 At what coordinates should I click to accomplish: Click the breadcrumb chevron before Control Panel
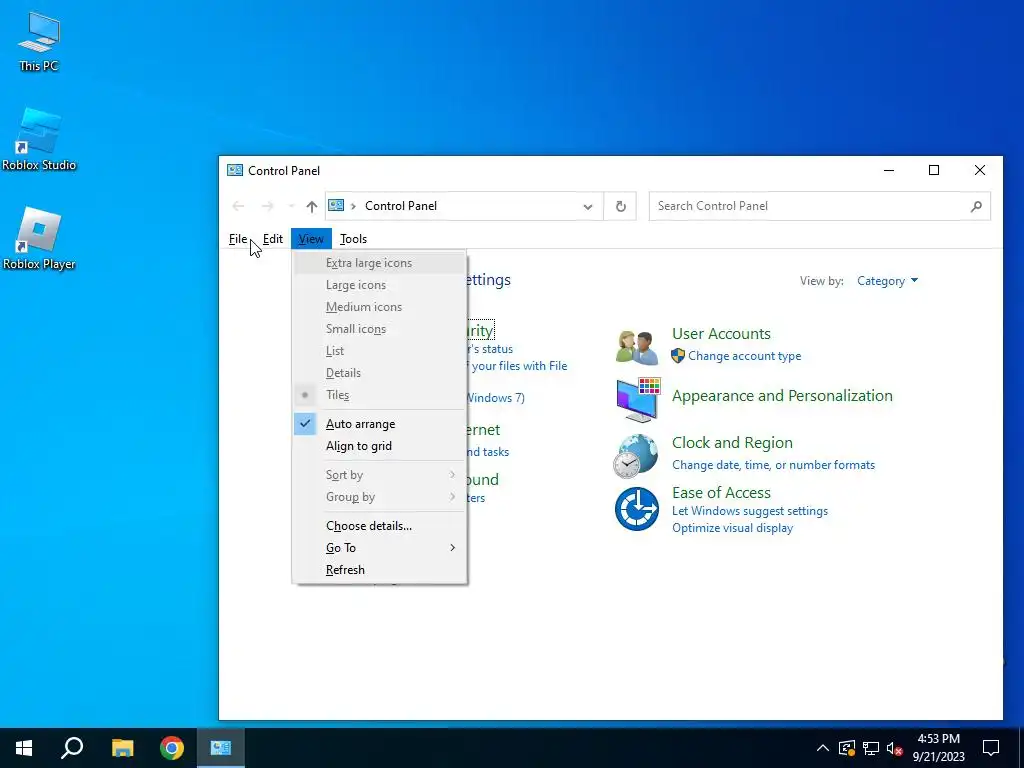tap(353, 206)
